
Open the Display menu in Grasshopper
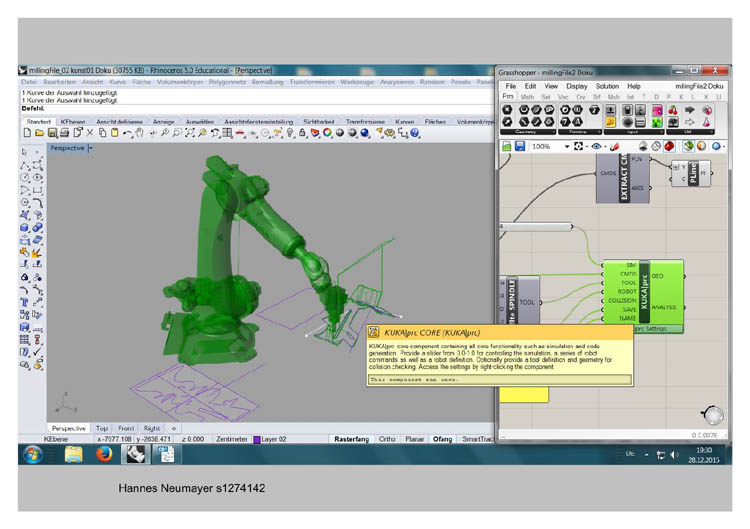pos(576,86)
